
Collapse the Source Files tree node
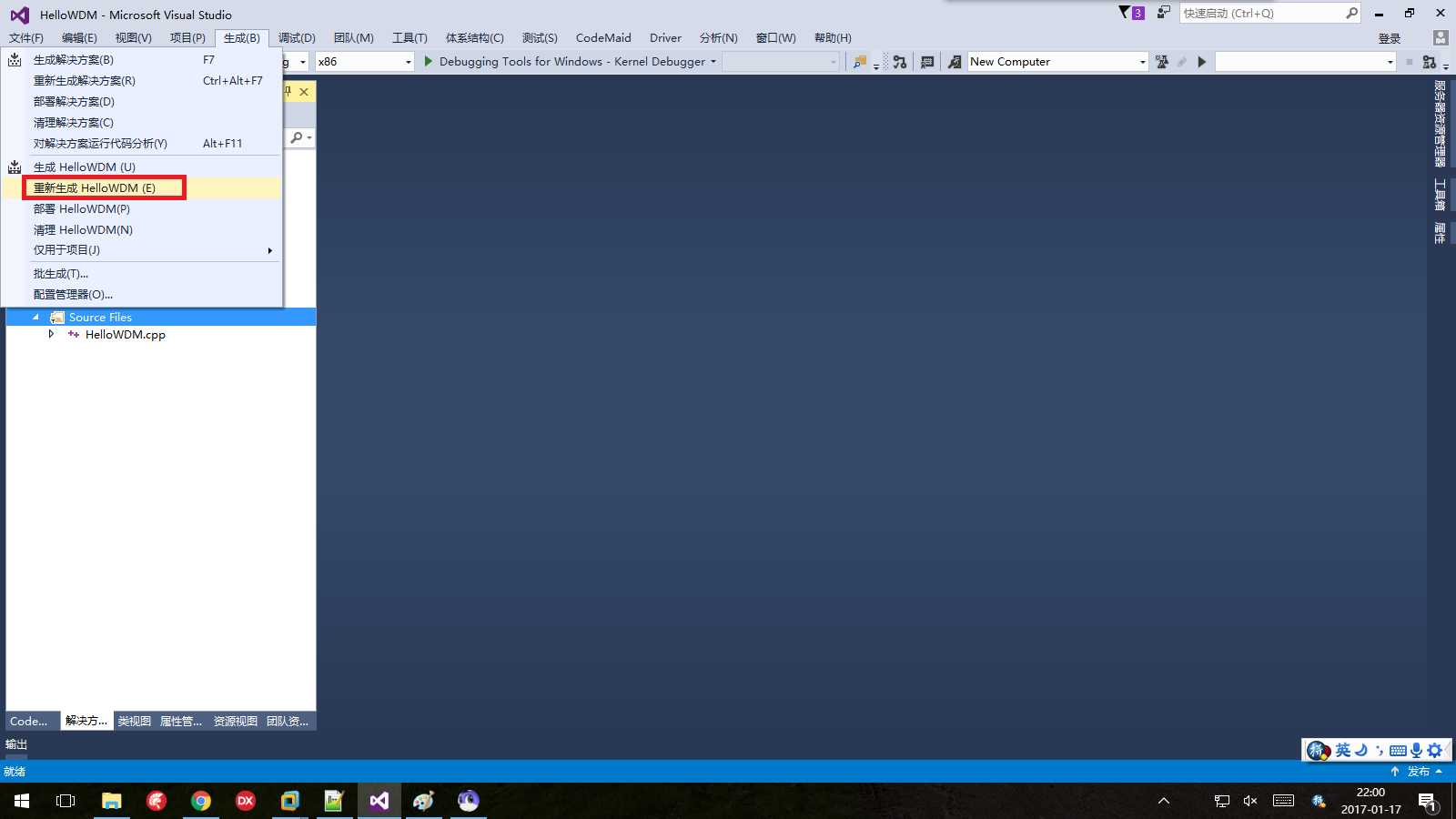[x=36, y=318]
